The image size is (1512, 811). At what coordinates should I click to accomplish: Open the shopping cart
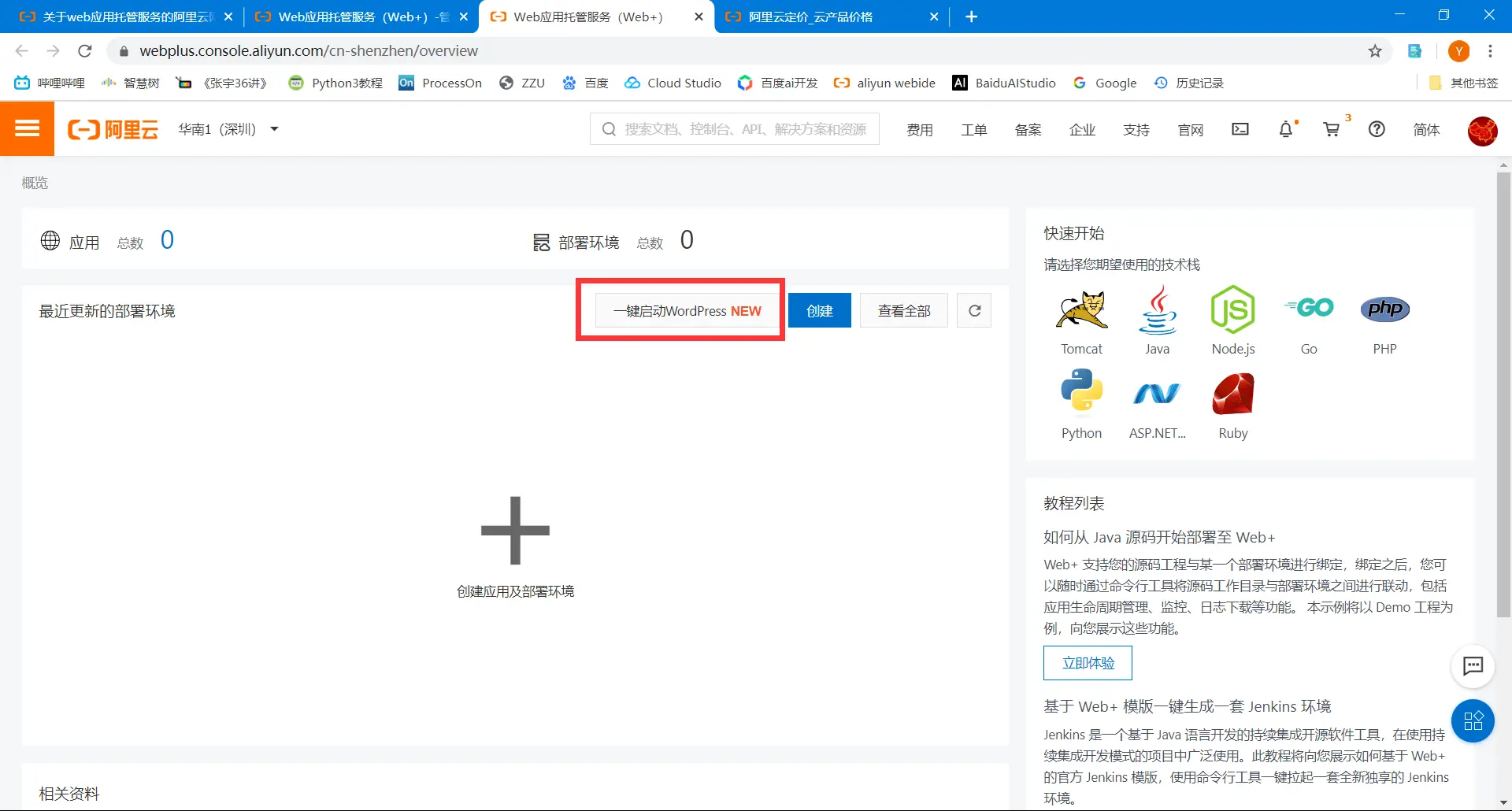(x=1332, y=129)
